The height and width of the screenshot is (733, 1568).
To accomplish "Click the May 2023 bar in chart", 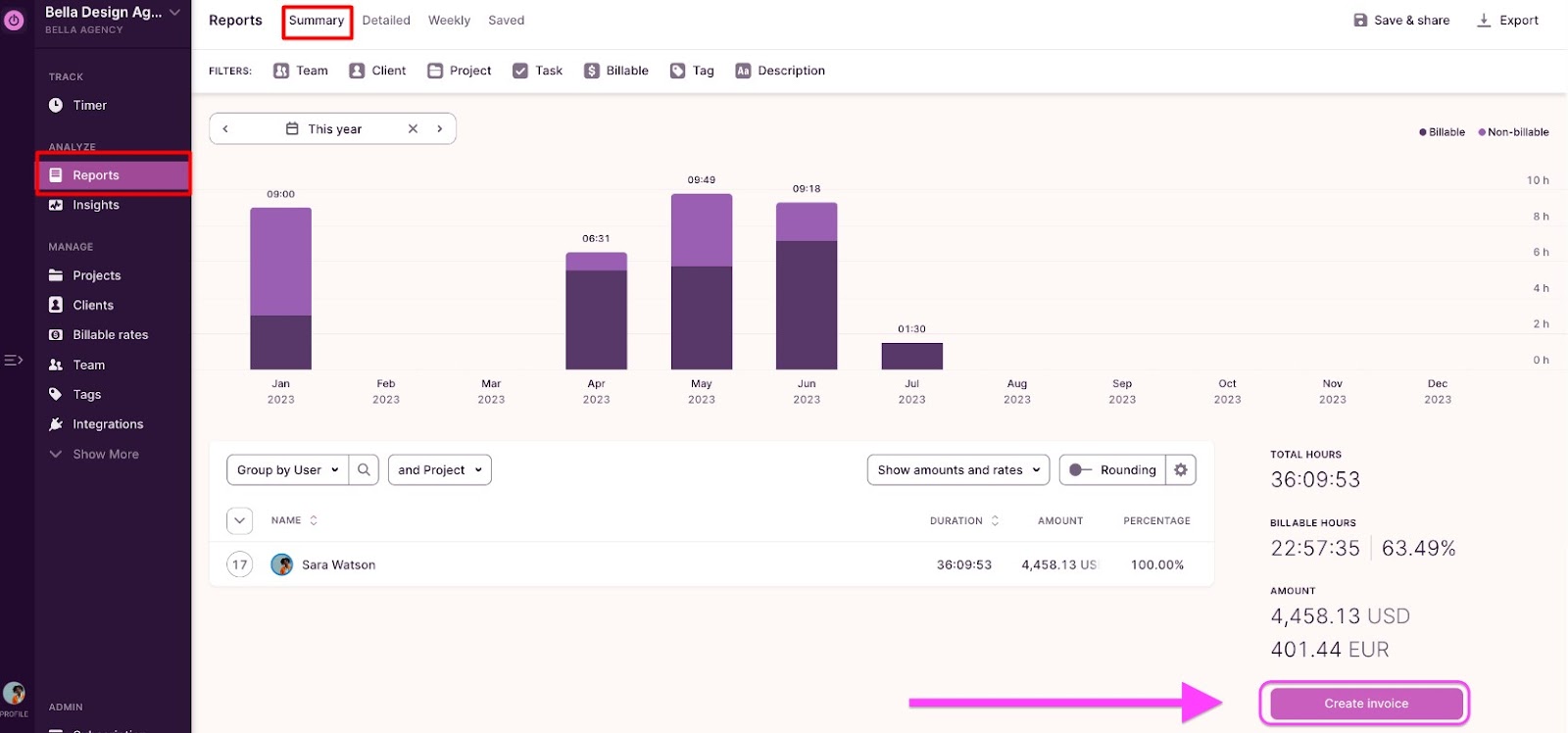I will [702, 282].
